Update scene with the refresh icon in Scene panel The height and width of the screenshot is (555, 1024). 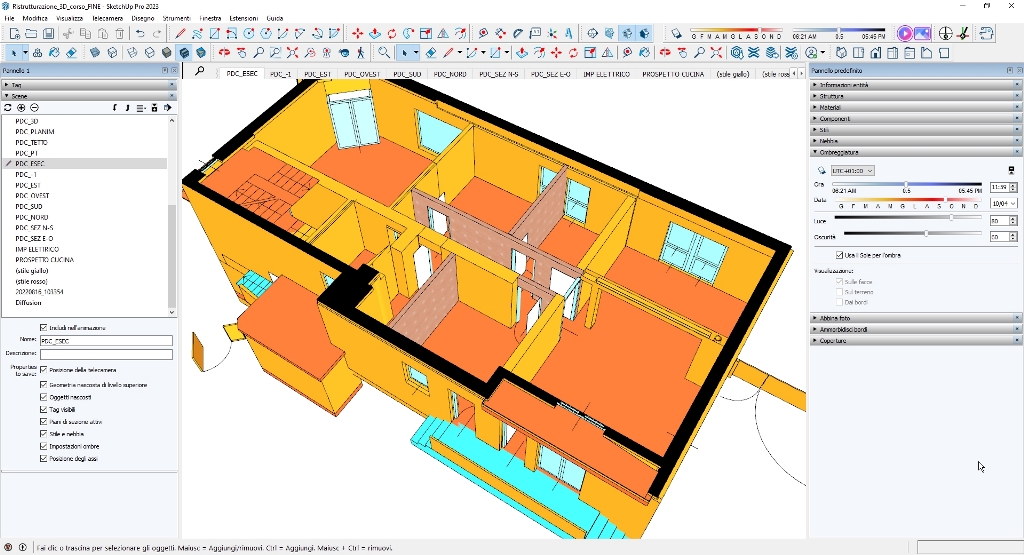pos(8,108)
